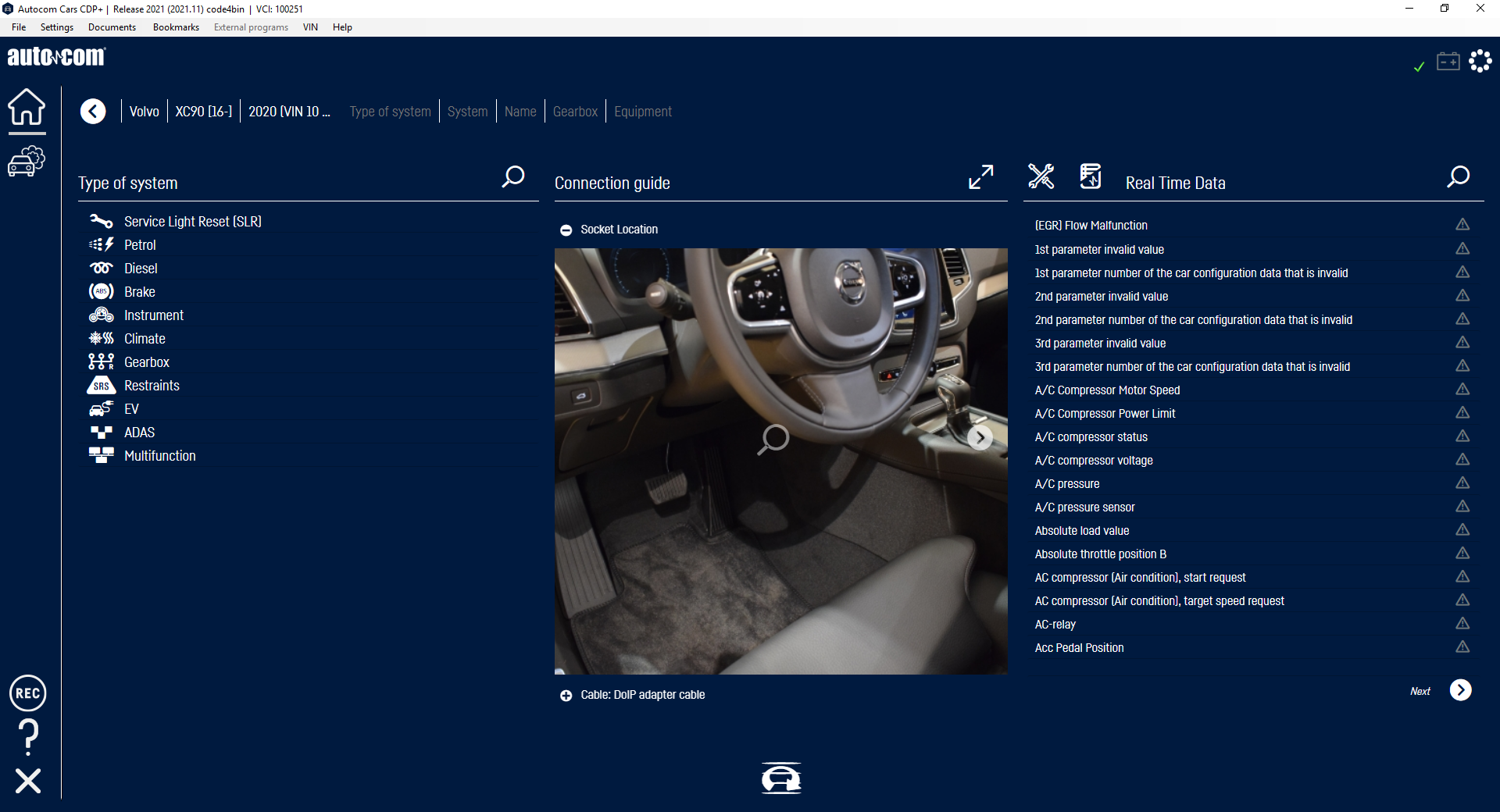Click the X exit icon in sidebar
The image size is (1500, 812).
click(x=28, y=781)
